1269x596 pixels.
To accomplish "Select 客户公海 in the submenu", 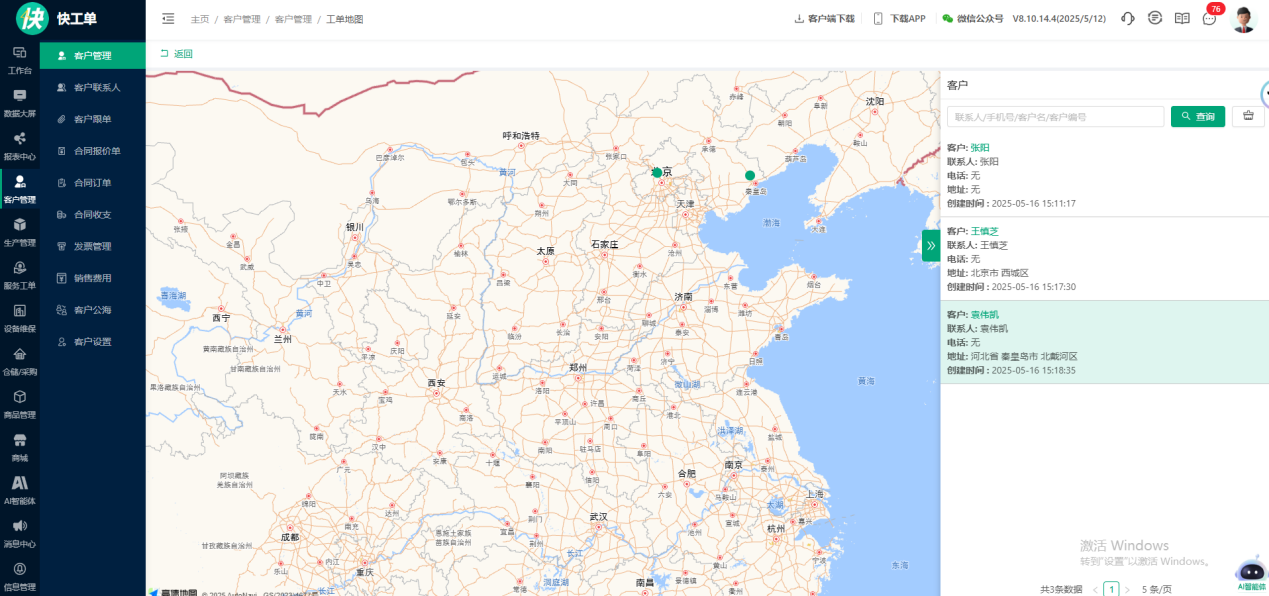I will pos(92,310).
